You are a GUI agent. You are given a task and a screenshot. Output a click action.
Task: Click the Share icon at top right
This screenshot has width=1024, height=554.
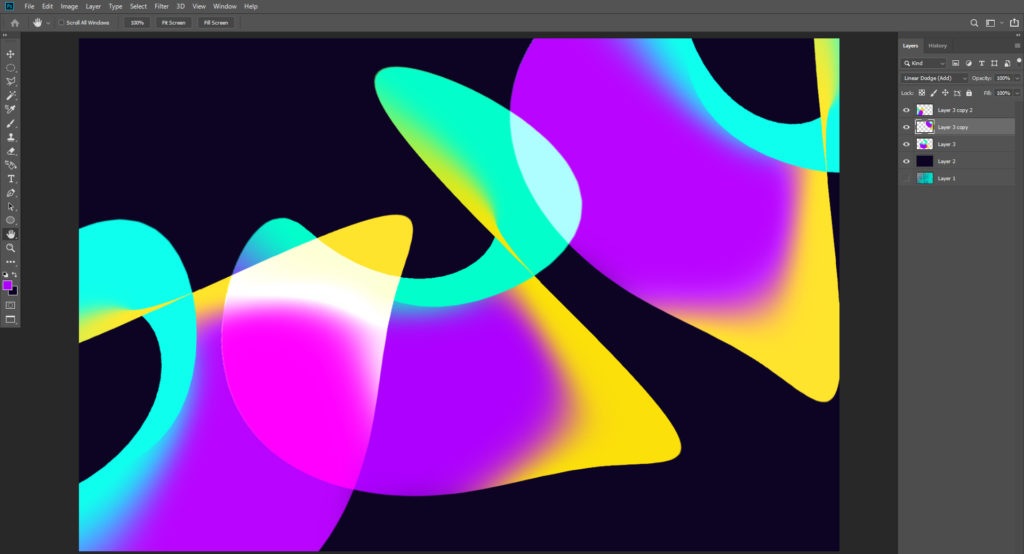[1014, 23]
